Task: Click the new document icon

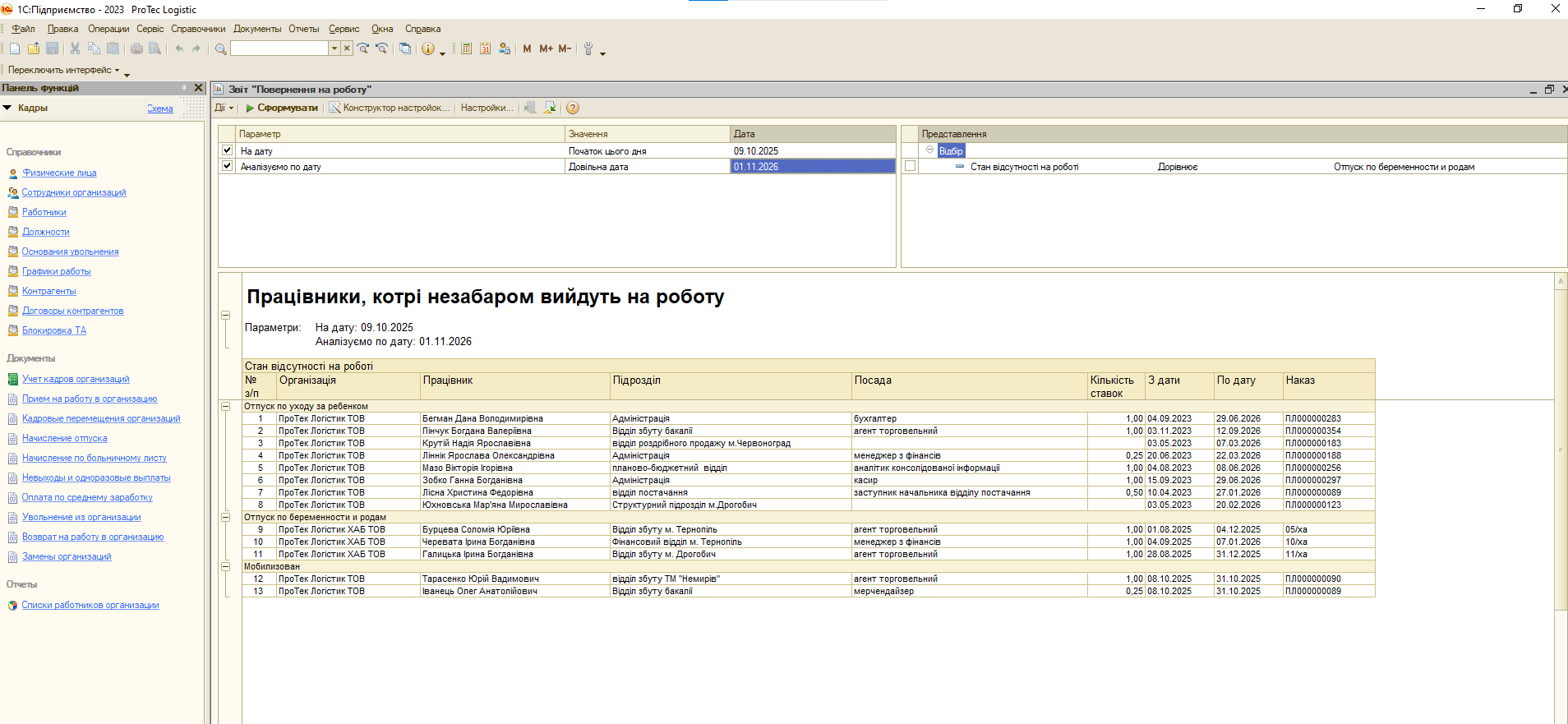Action: (15, 49)
